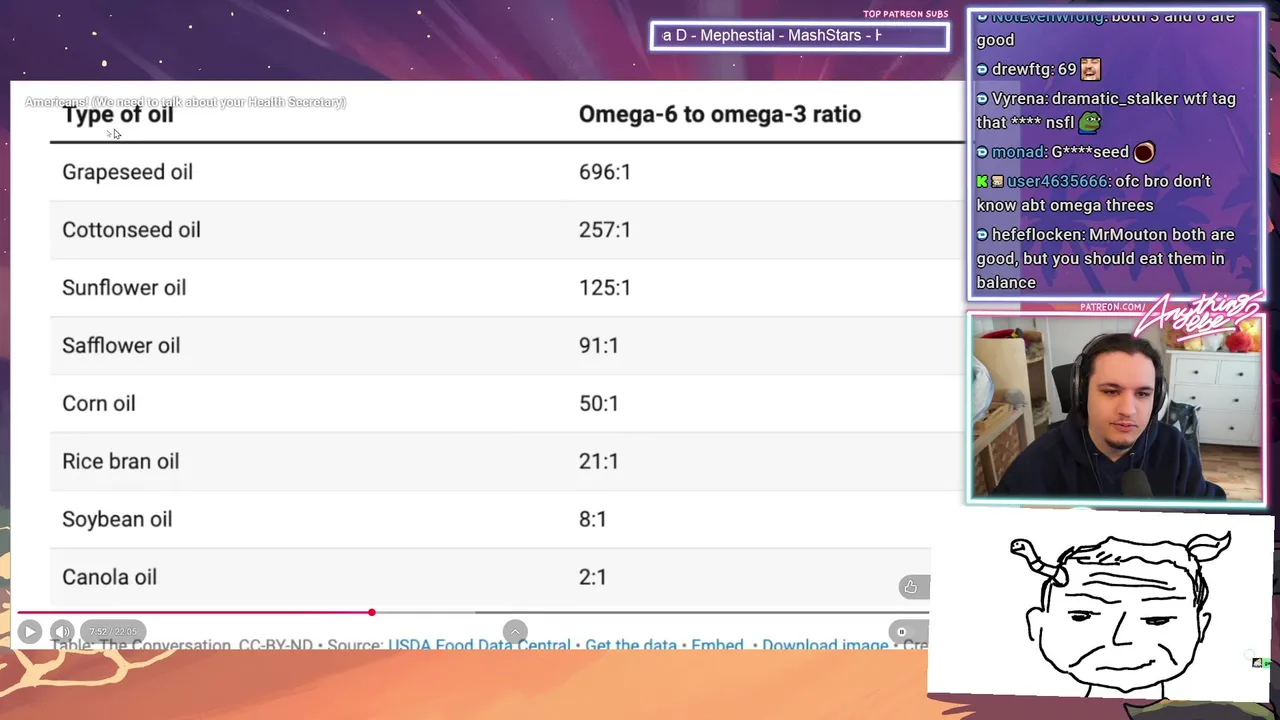The width and height of the screenshot is (1280, 720).
Task: Click the 'PATREON.COM/' overlay text above the webcam
Action: tap(1112, 307)
